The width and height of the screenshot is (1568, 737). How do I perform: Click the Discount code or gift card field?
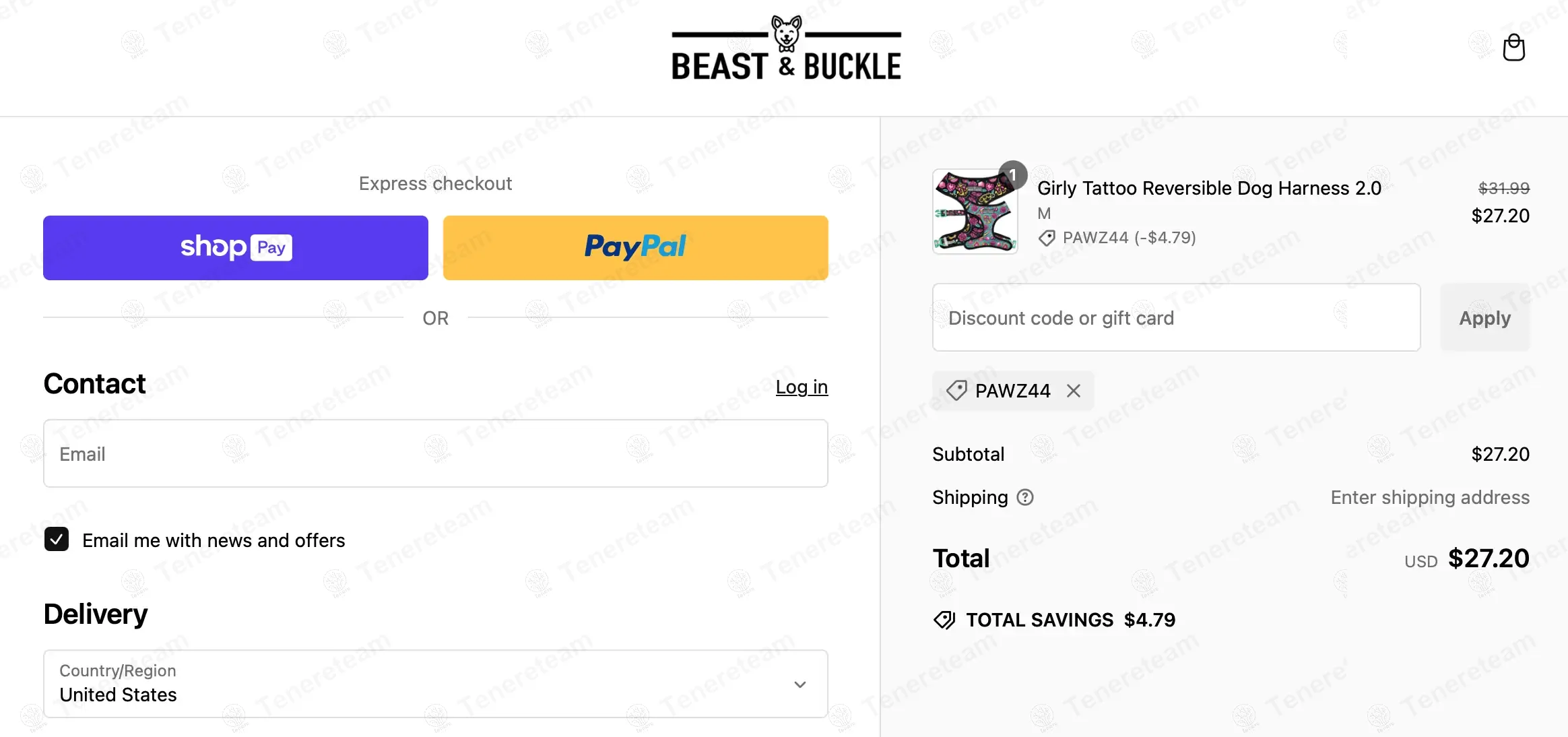(1176, 317)
